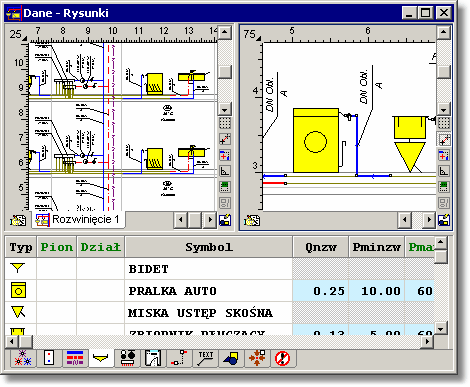This screenshot has height=387, width=470.
Task: Select the 0.25 Qnzw value cell
Action: point(321,291)
